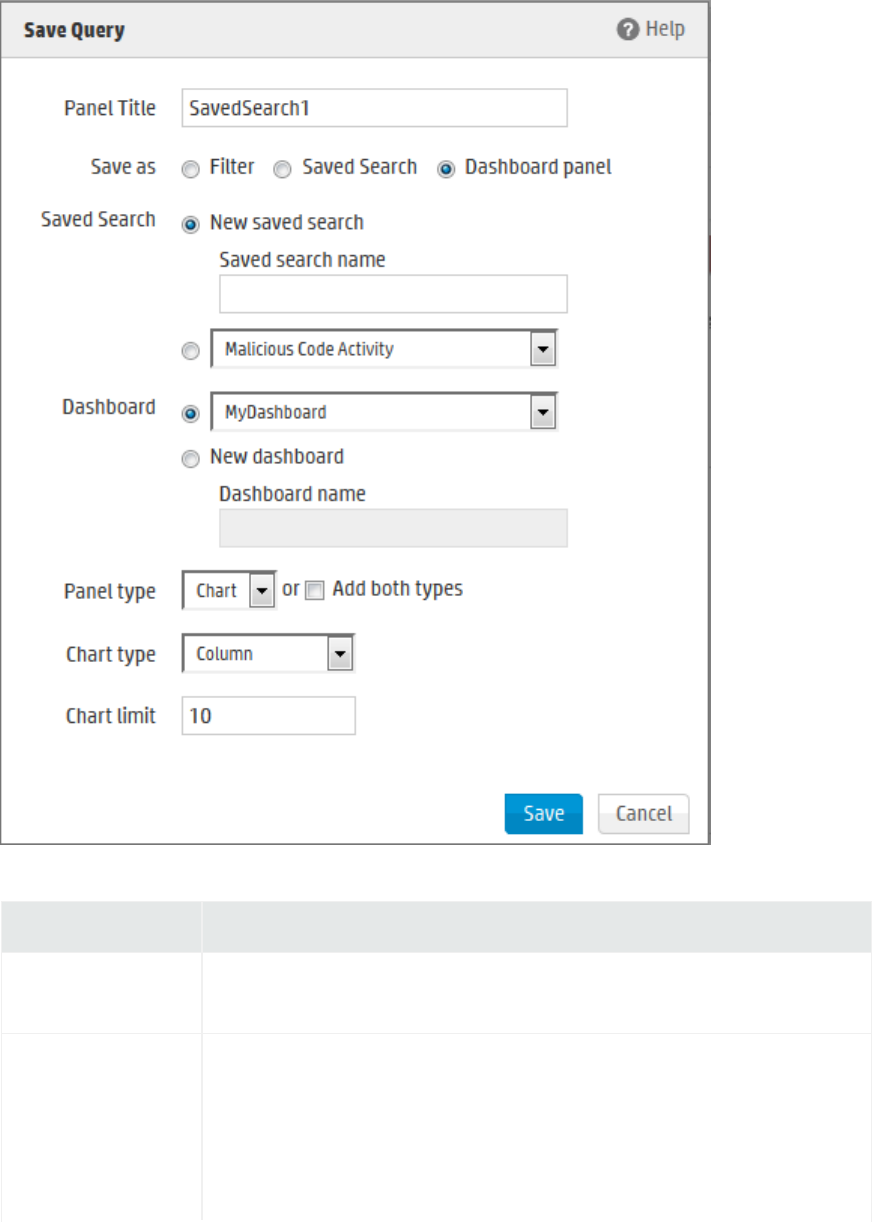872x1222 pixels.
Task: Open the Malicious Code Activity dropdown
Action: [x=541, y=350]
